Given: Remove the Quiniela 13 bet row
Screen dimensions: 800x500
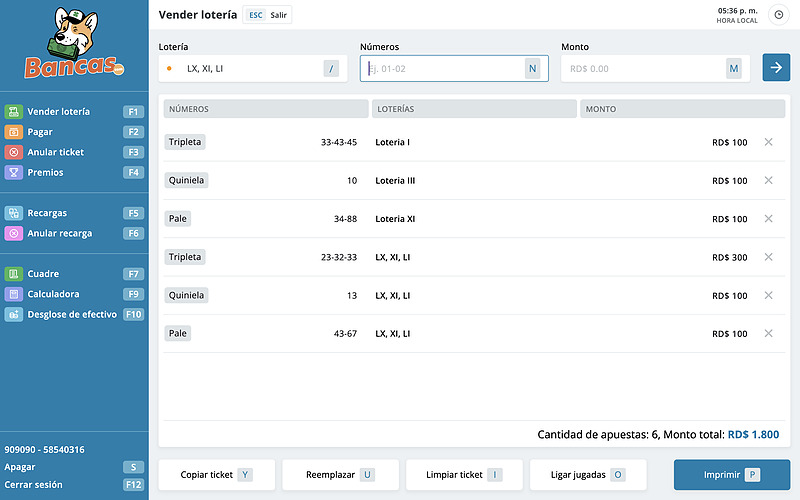Looking at the screenshot, I should coord(768,296).
